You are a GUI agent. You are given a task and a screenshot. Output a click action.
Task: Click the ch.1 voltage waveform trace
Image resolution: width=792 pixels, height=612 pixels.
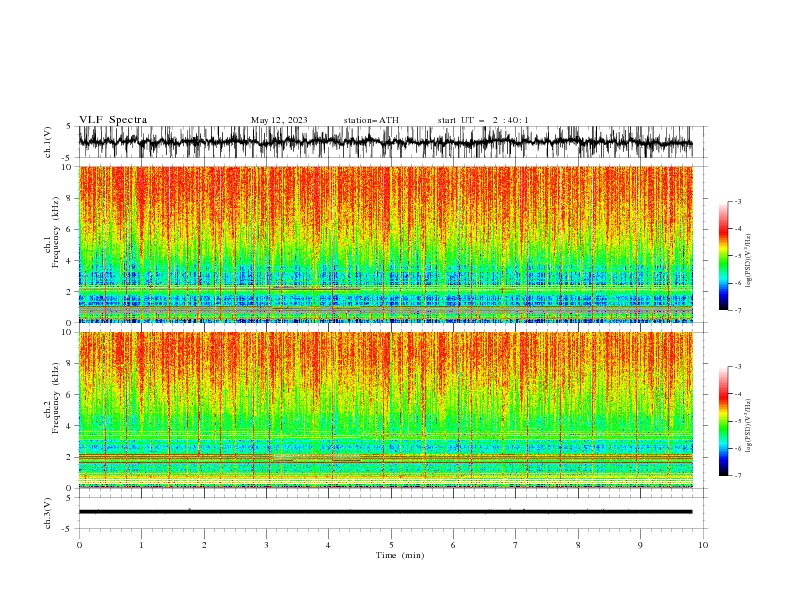pos(385,142)
